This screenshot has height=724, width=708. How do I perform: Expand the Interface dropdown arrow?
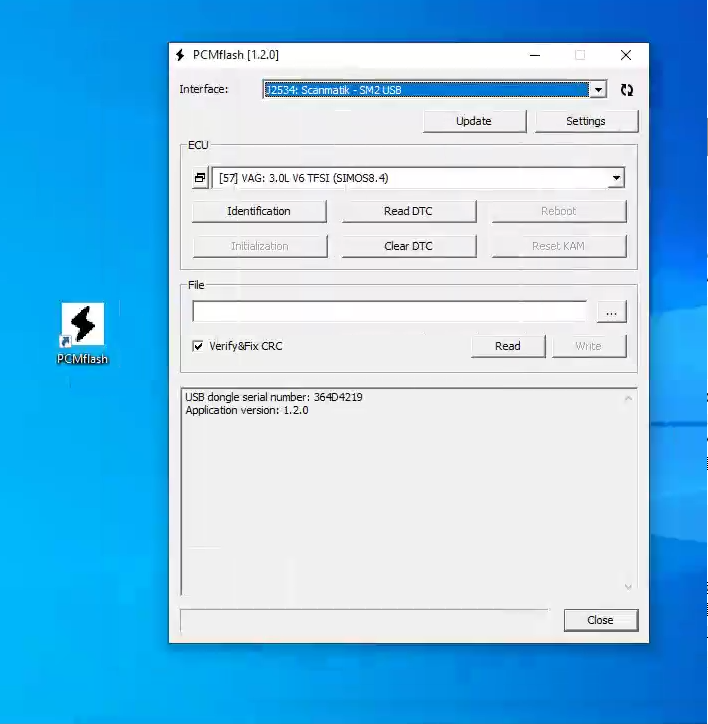click(598, 90)
